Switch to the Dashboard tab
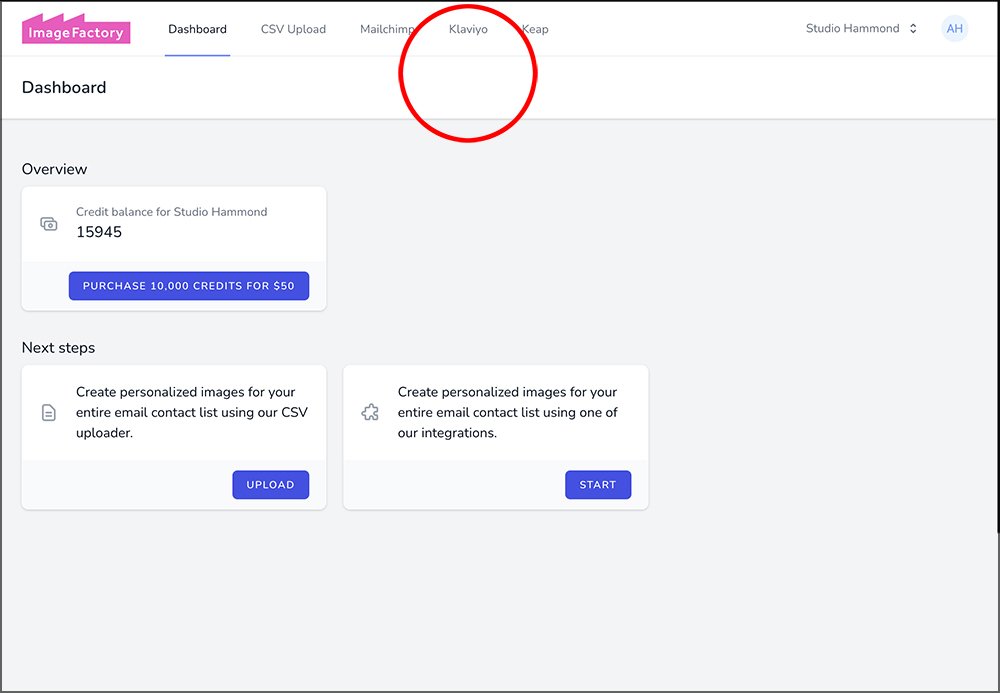The image size is (1000, 693). pyautogui.click(x=197, y=29)
